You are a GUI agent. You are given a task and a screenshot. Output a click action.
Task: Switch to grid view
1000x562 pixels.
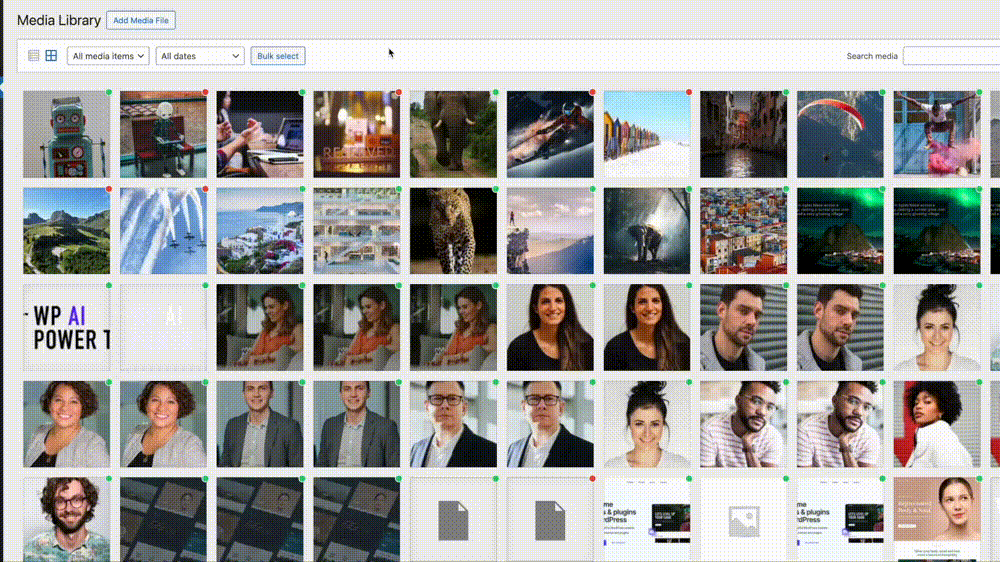[51, 56]
